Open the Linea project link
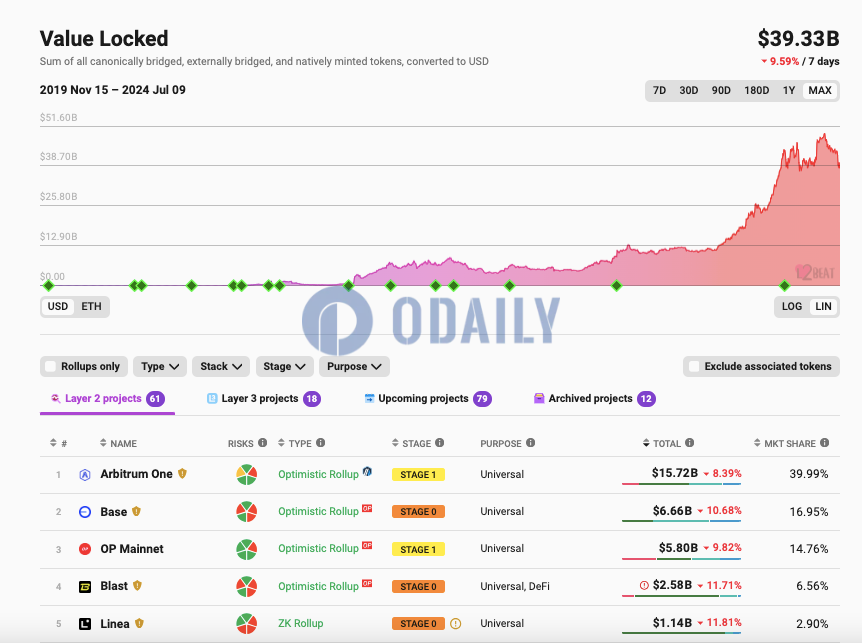 tap(115, 624)
